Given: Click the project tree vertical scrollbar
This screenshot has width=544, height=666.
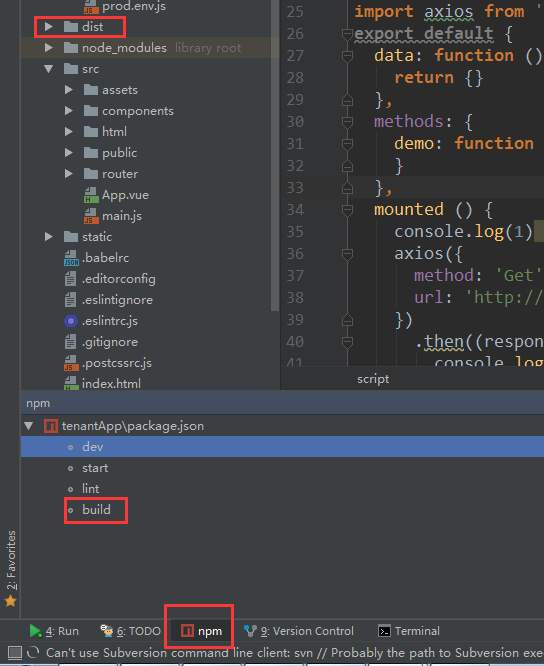Looking at the screenshot, I should pyautogui.click(x=275, y=155).
